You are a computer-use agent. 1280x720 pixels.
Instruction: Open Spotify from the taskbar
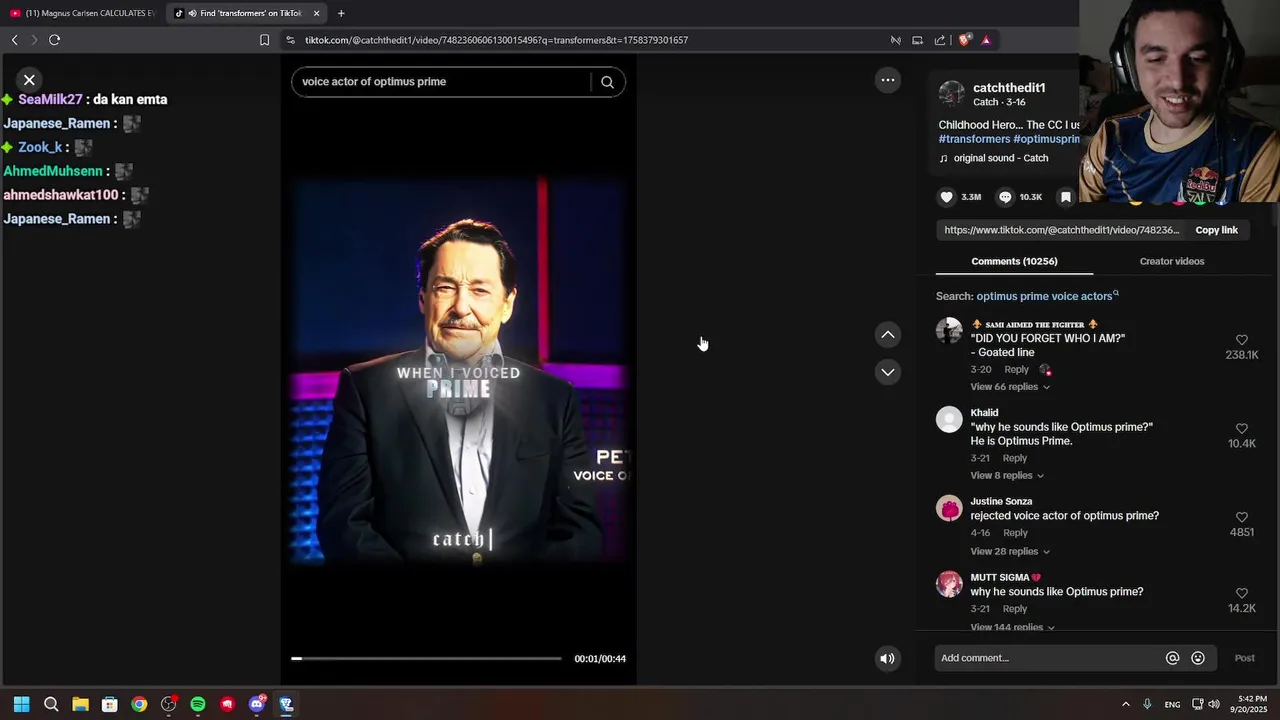pos(198,704)
